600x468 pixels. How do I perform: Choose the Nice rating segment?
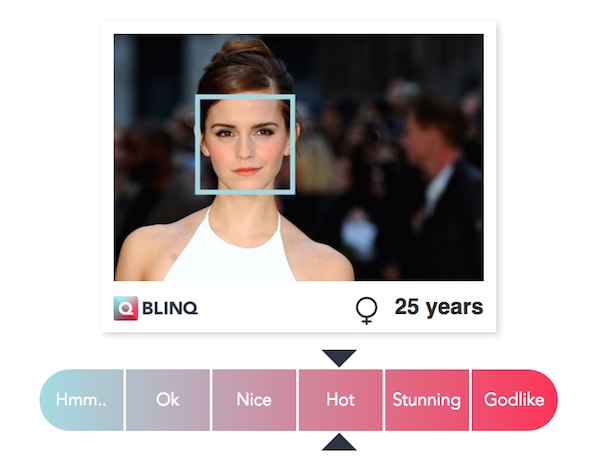click(x=254, y=400)
